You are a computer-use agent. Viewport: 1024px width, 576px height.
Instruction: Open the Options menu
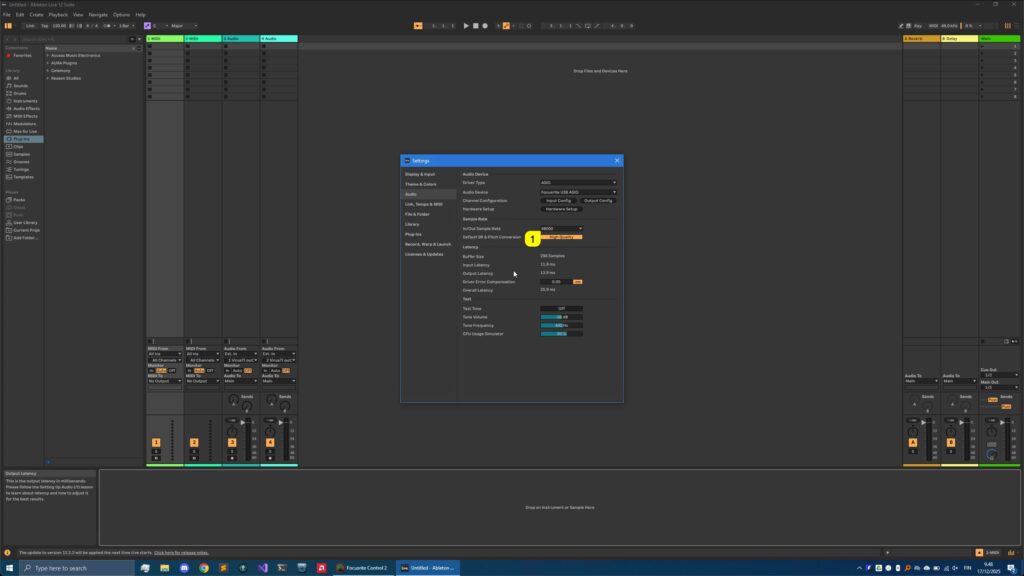[122, 15]
